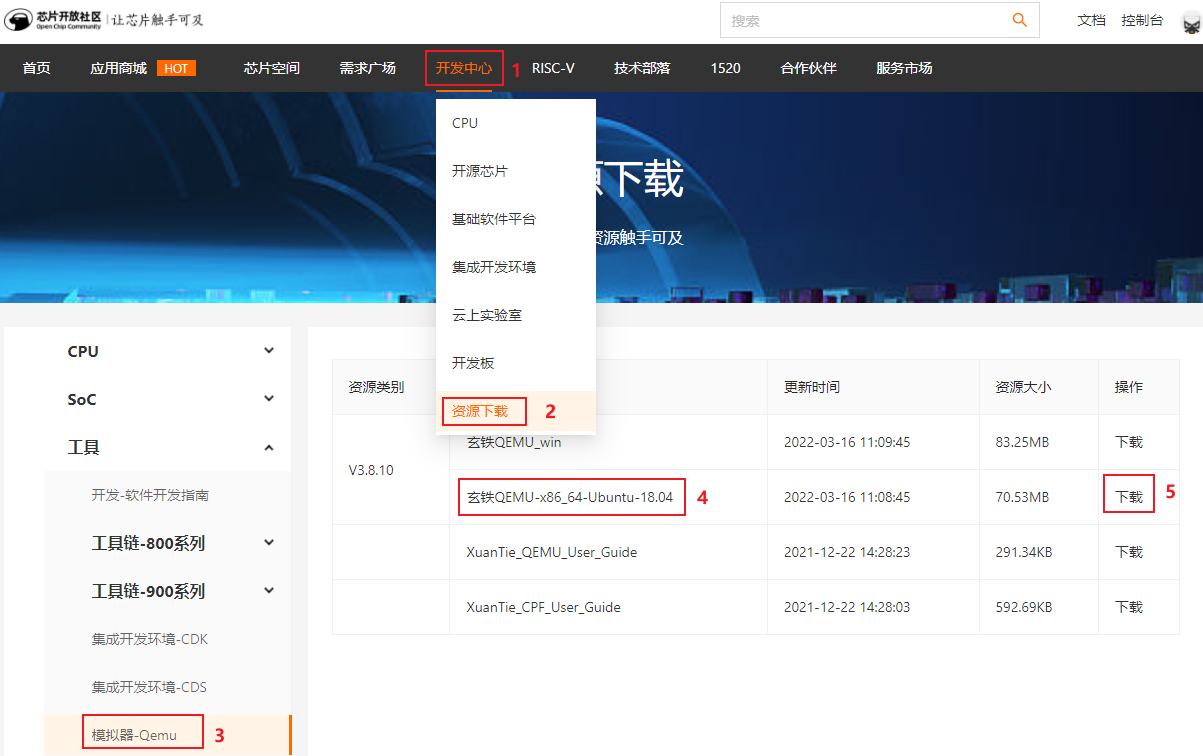Open 需求广场 in the navigation bar
The width and height of the screenshot is (1203, 756).
(367, 68)
